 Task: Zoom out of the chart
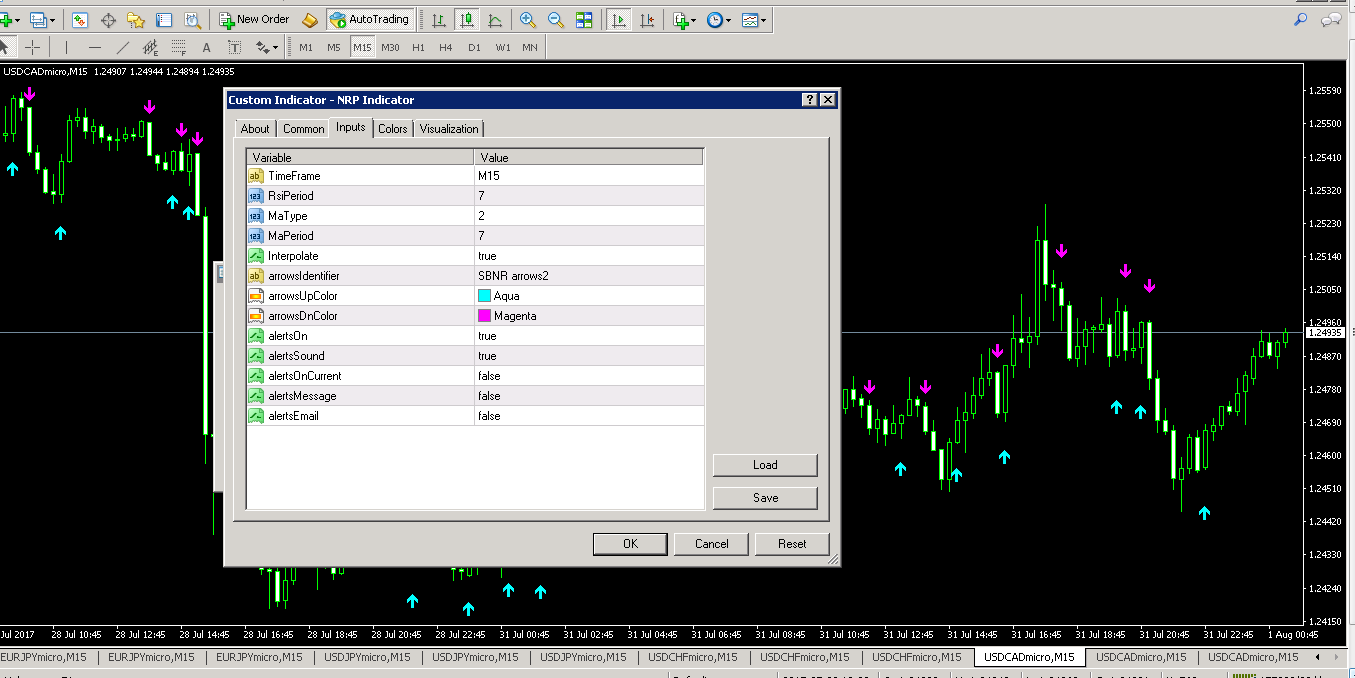click(555, 19)
